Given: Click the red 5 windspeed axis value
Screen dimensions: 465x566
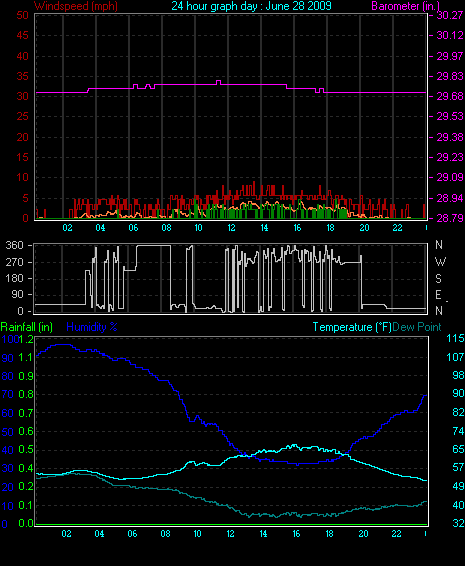Looking at the screenshot, I should [25, 198].
